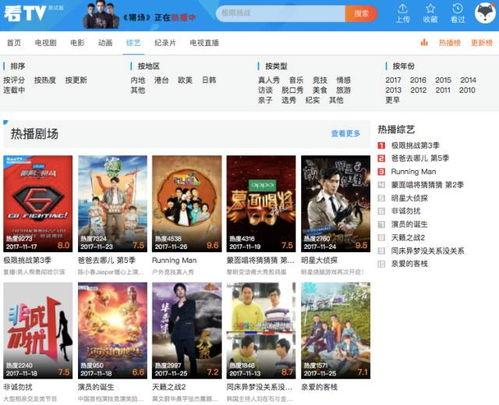Image resolution: width=499 pixels, height=405 pixels.
Task: Open the 更新榜 ranking link
Action: click(482, 43)
